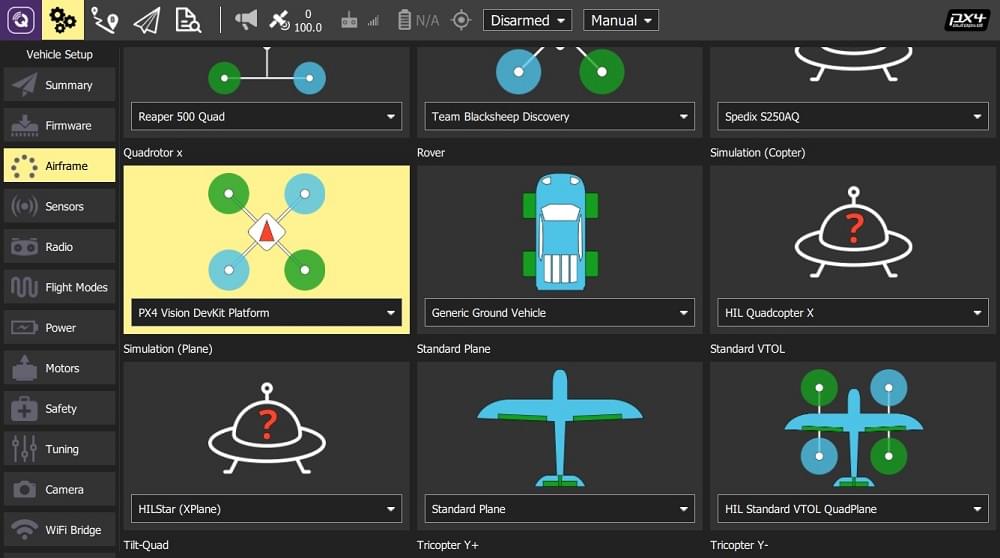The width and height of the screenshot is (1000, 558).
Task: Open the Firmware setup page
Action: (60, 126)
